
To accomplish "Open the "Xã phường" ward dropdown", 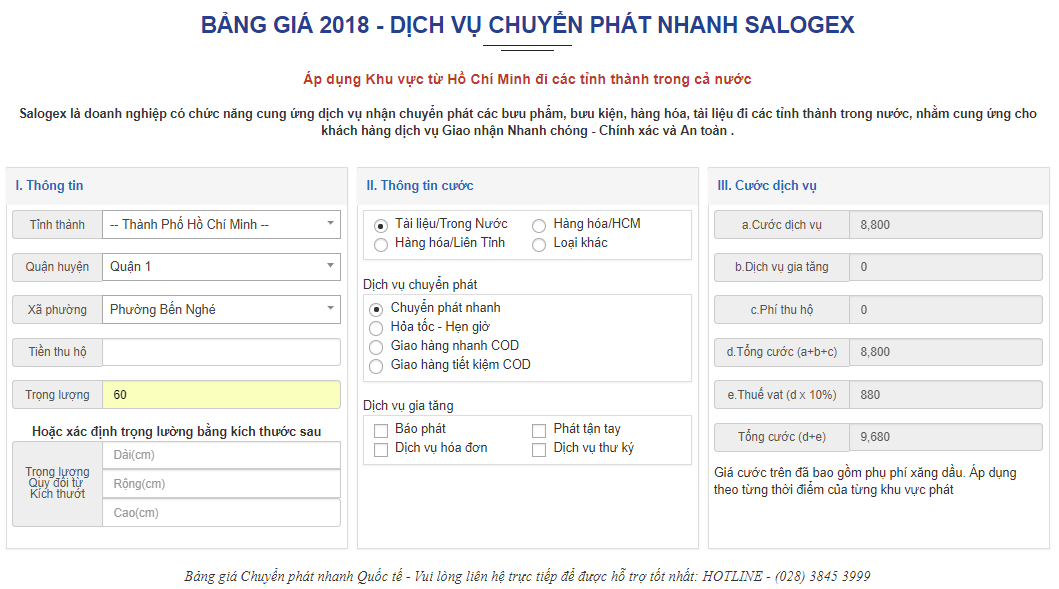I will (x=222, y=309).
